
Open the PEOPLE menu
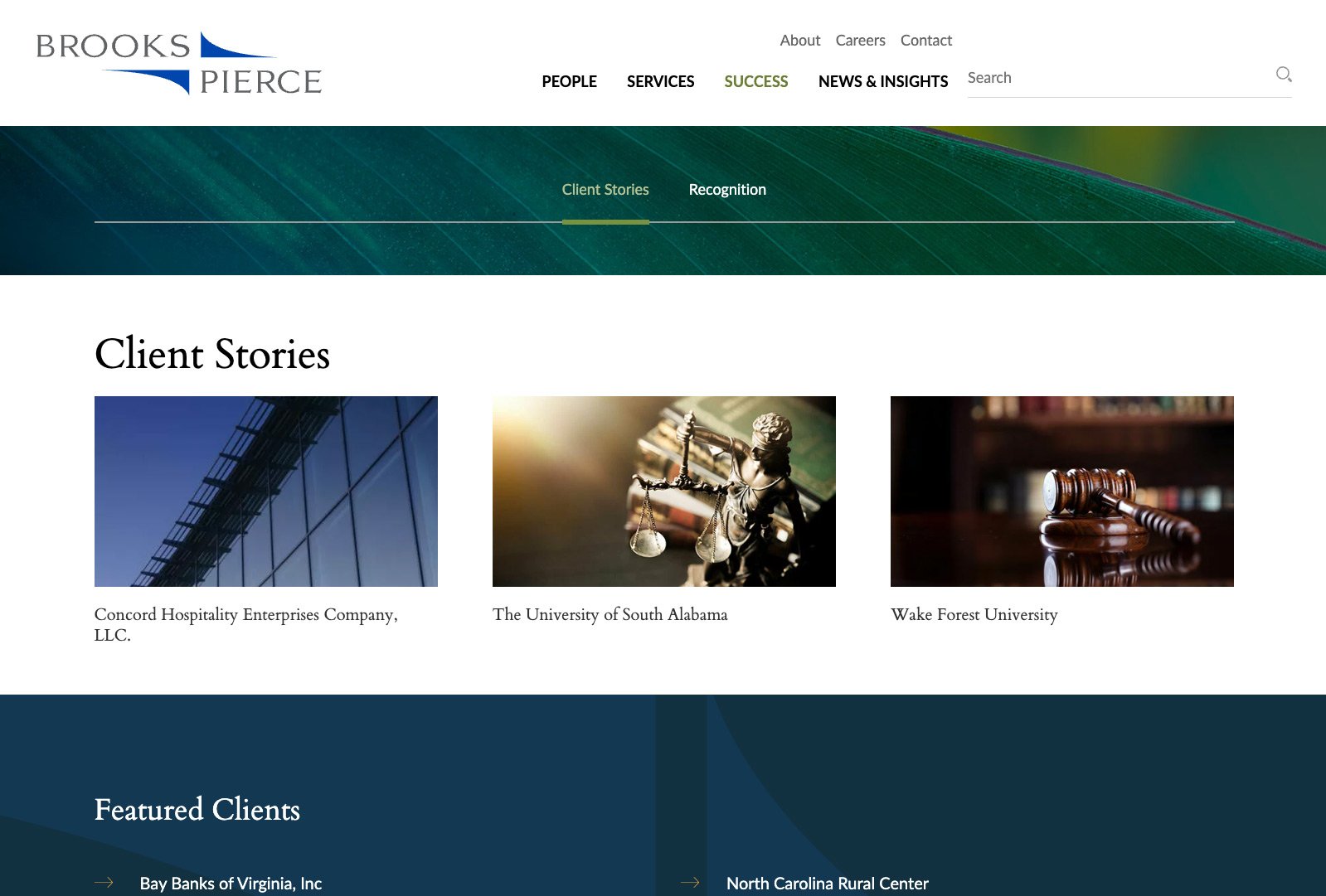pos(569,81)
